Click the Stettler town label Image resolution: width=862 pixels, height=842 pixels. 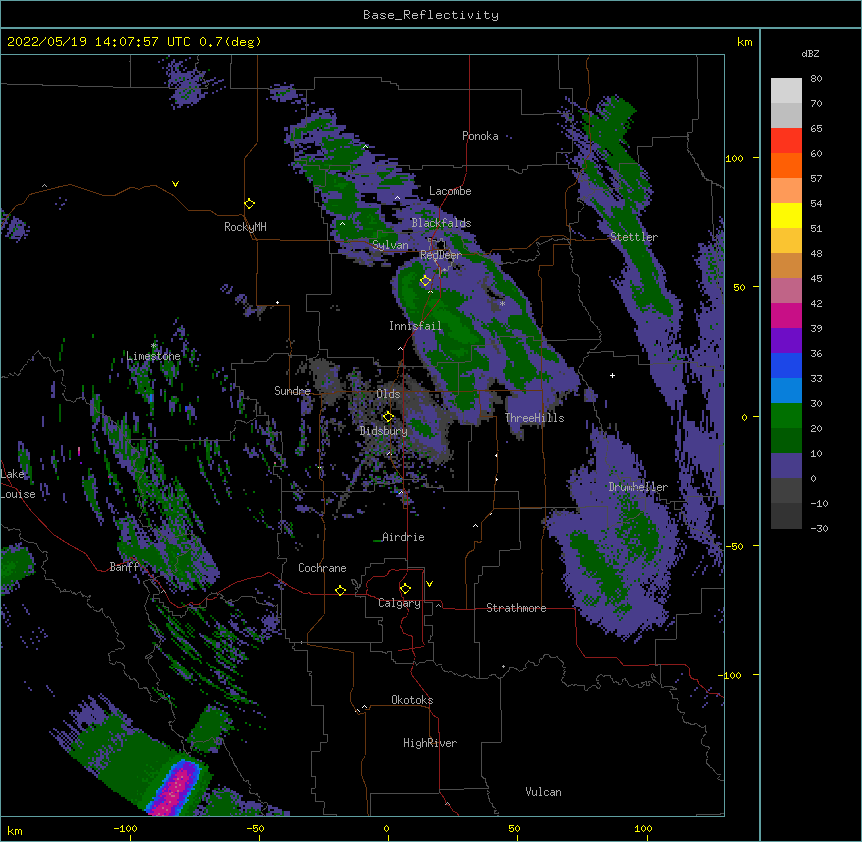634,237
